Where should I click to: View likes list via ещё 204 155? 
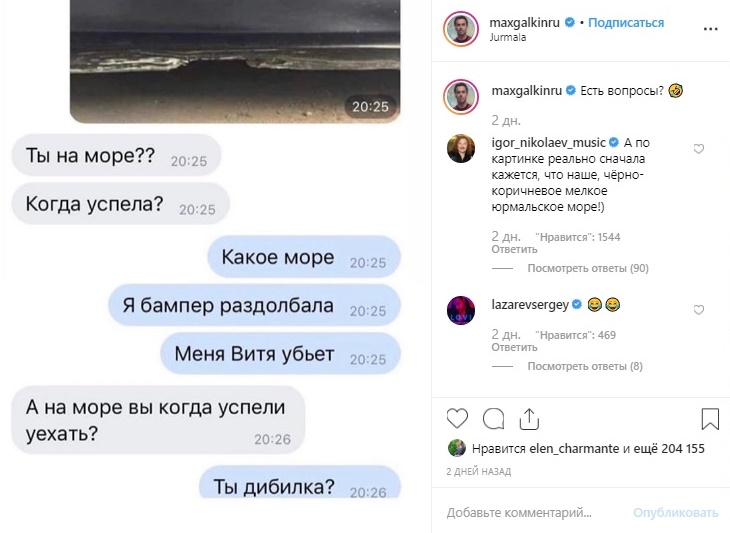click(670, 448)
